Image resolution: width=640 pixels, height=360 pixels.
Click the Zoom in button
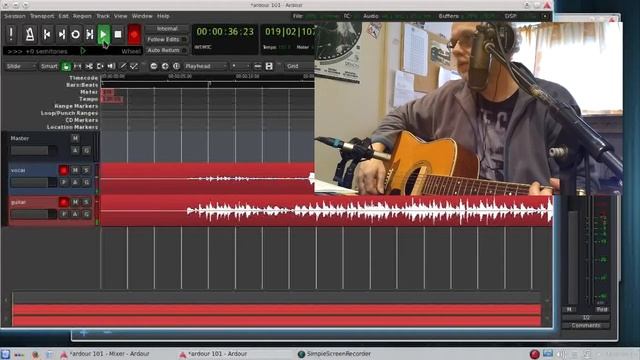[x=165, y=66]
